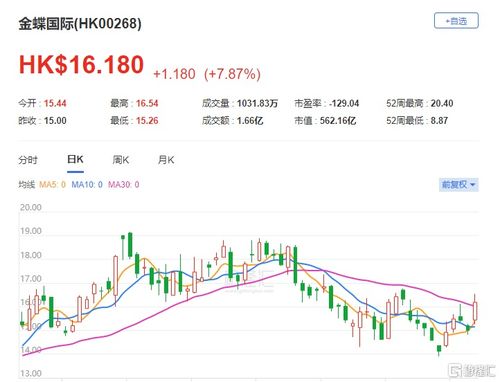Click the current price HK$16.180
Screen dimensions: 500x382
tap(81, 65)
